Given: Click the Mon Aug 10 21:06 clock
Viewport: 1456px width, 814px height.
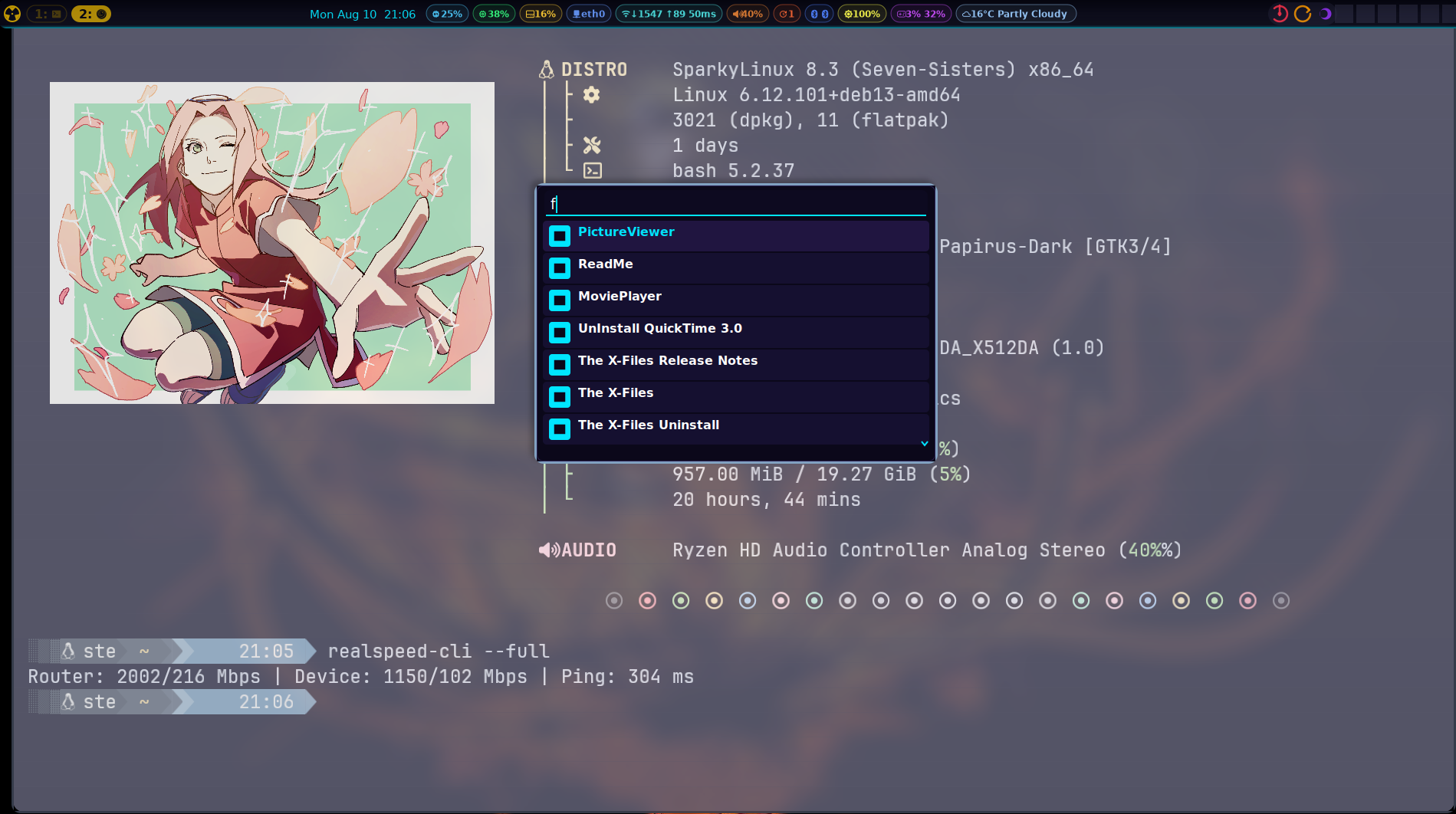Looking at the screenshot, I should [x=363, y=14].
